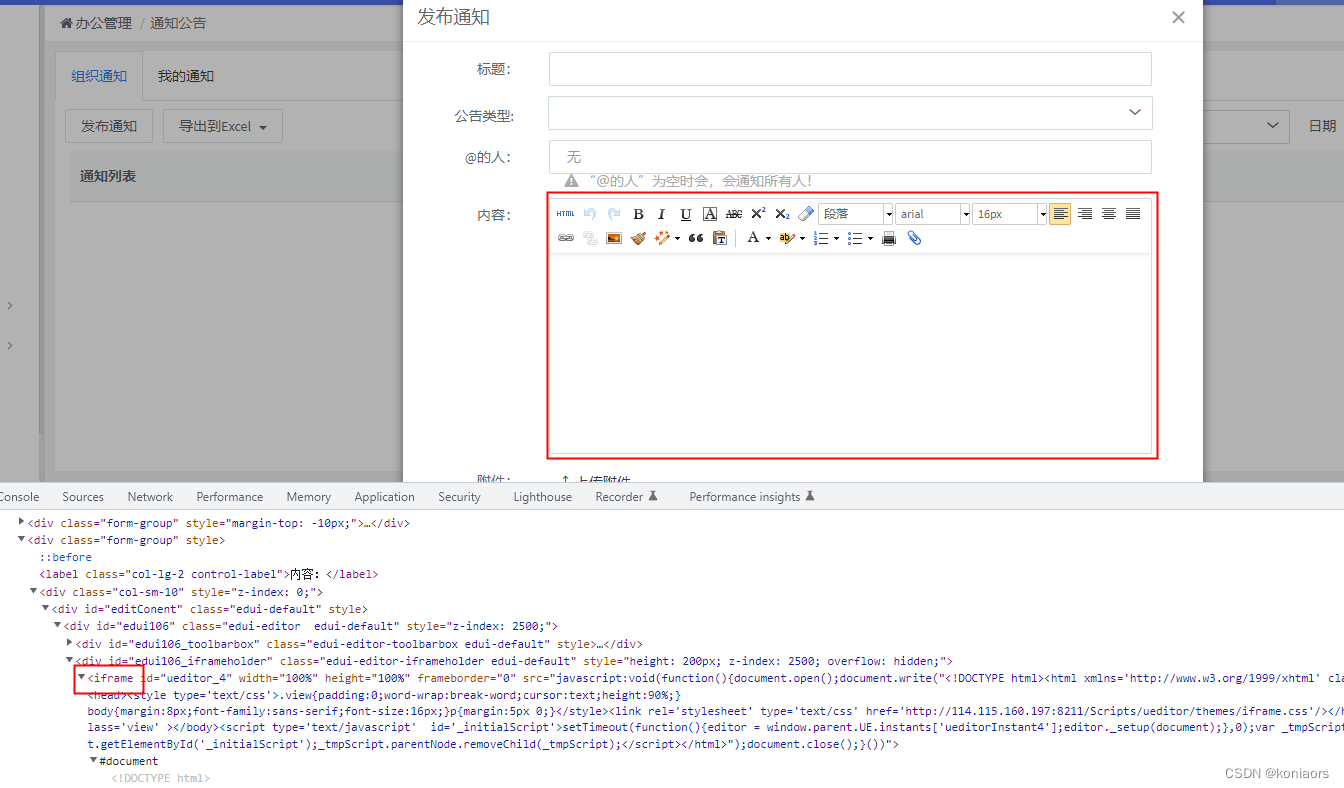1344x788 pixels.
Task: Click the attachment paperclip icon
Action: coord(913,238)
